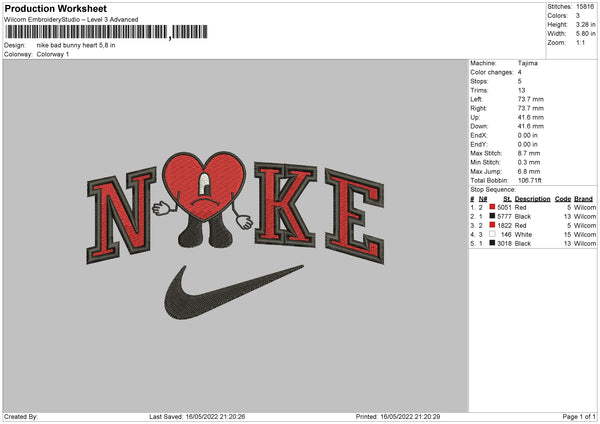This screenshot has width=600, height=424.
Task: Click the Zoom value 1:1
Action: tap(580, 42)
